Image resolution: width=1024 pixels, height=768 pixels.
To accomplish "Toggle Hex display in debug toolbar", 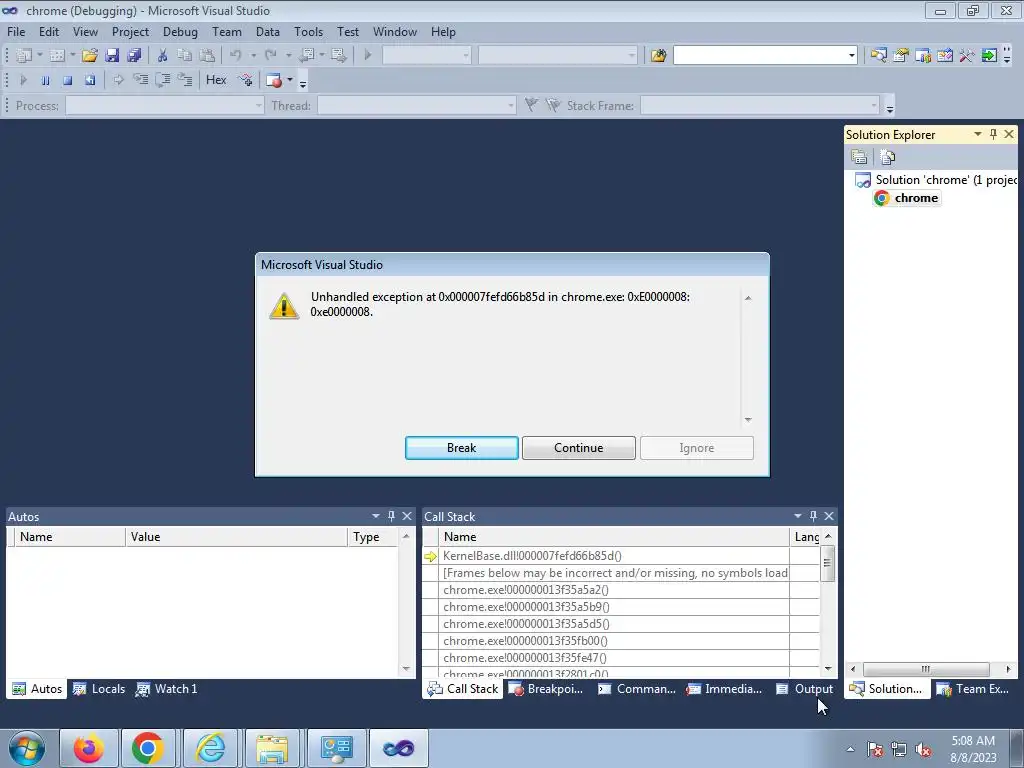I will 216,80.
